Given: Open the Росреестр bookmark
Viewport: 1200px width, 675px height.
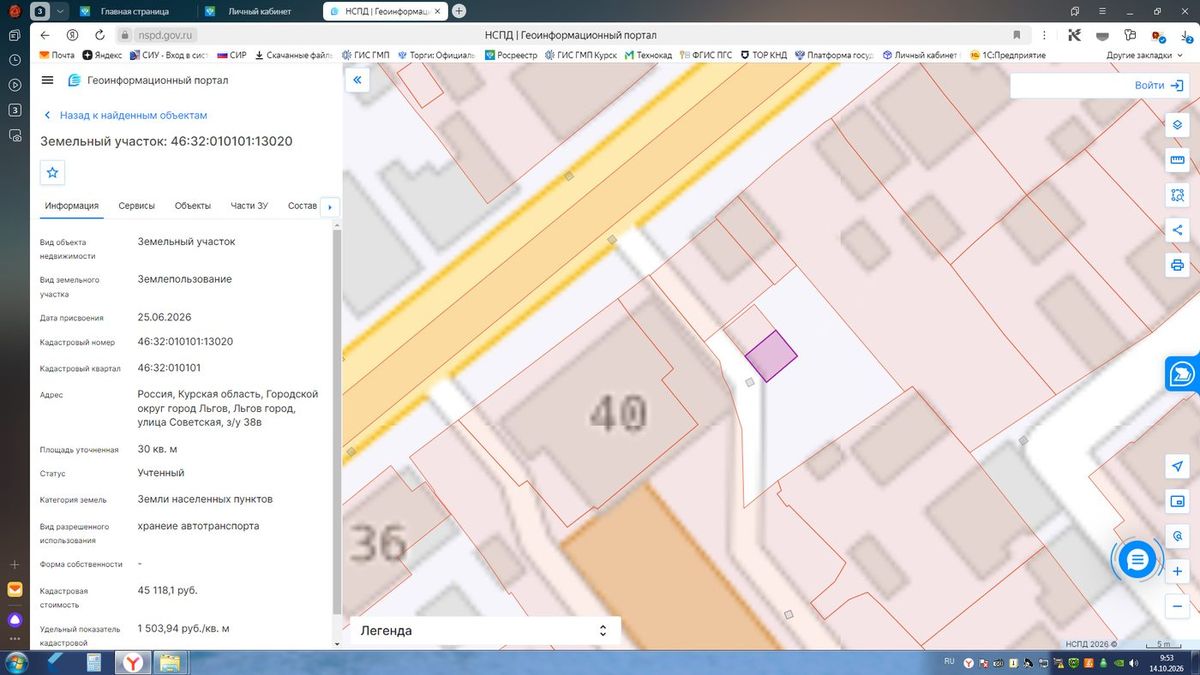Looking at the screenshot, I should [x=509, y=55].
